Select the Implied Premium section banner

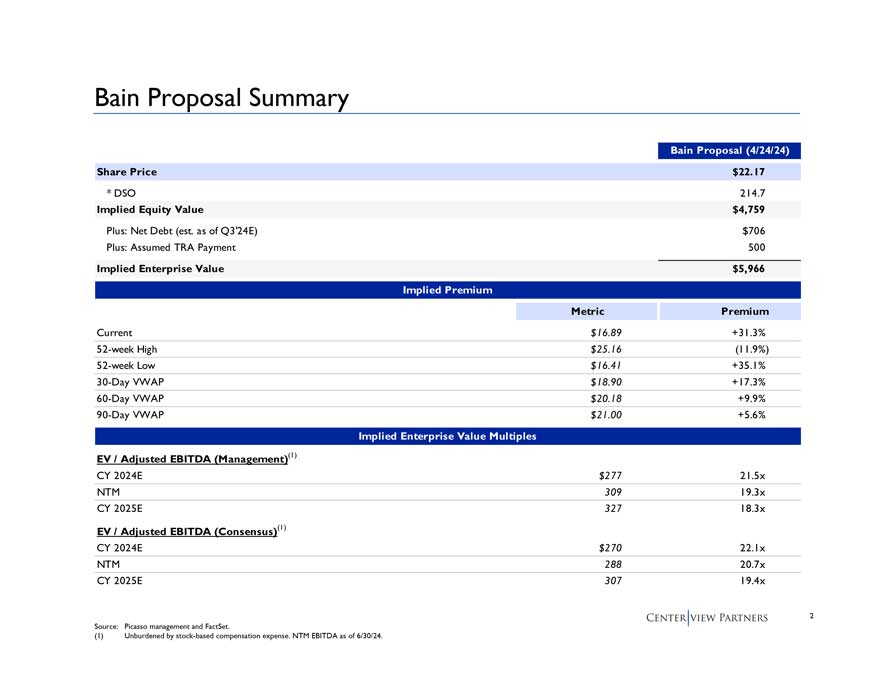[447, 290]
